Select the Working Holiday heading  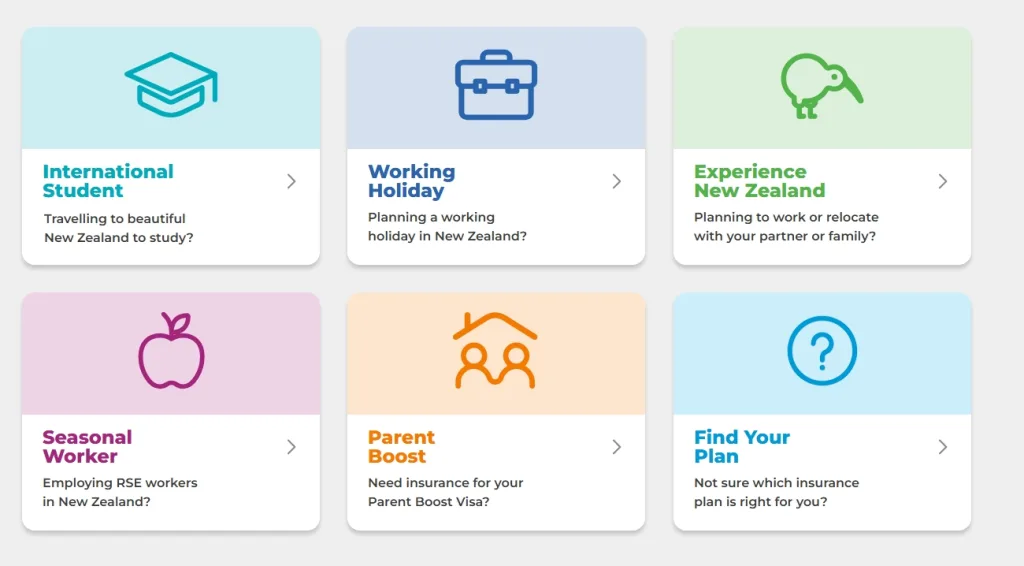pos(411,181)
